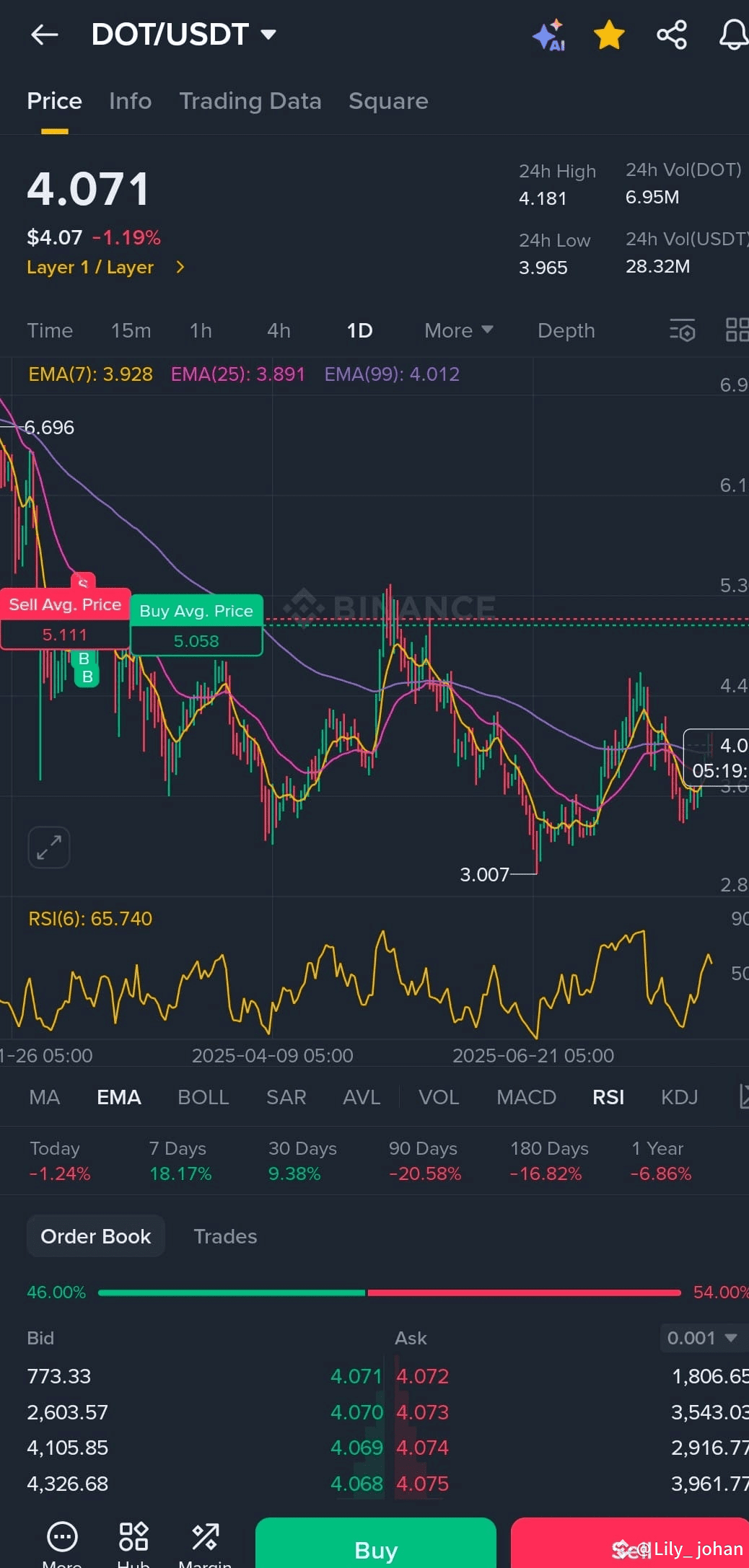Tap the red S sell marker
This screenshot has height=1568, width=749.
tap(83, 581)
